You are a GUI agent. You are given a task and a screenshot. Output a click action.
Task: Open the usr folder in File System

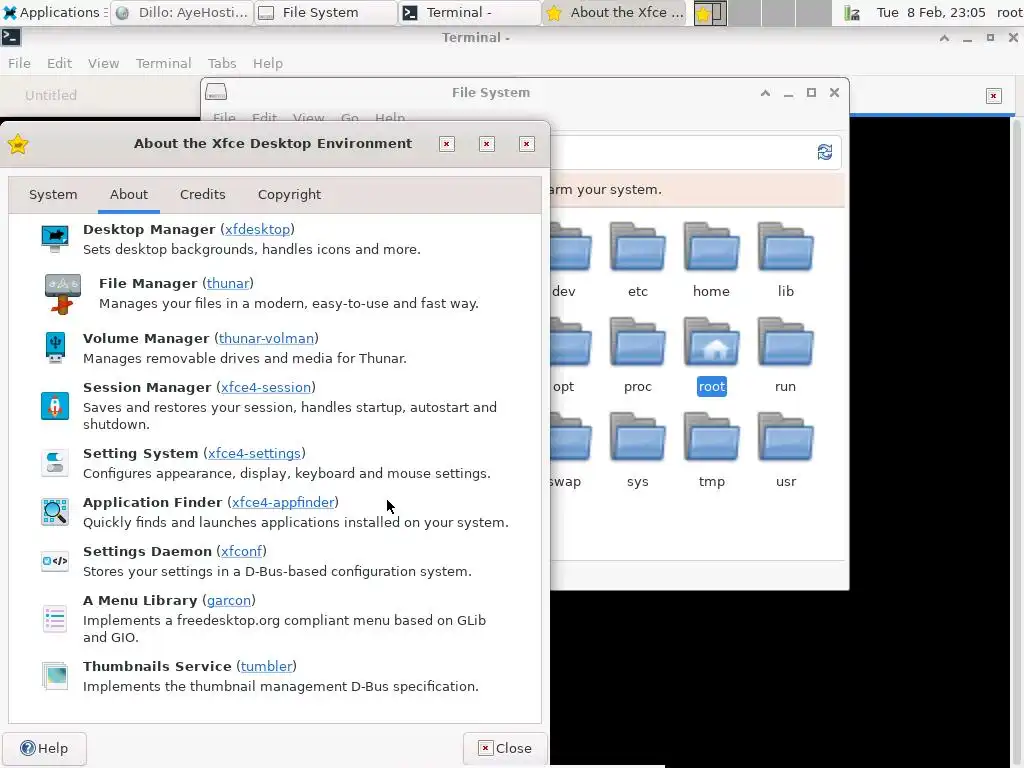(785, 437)
